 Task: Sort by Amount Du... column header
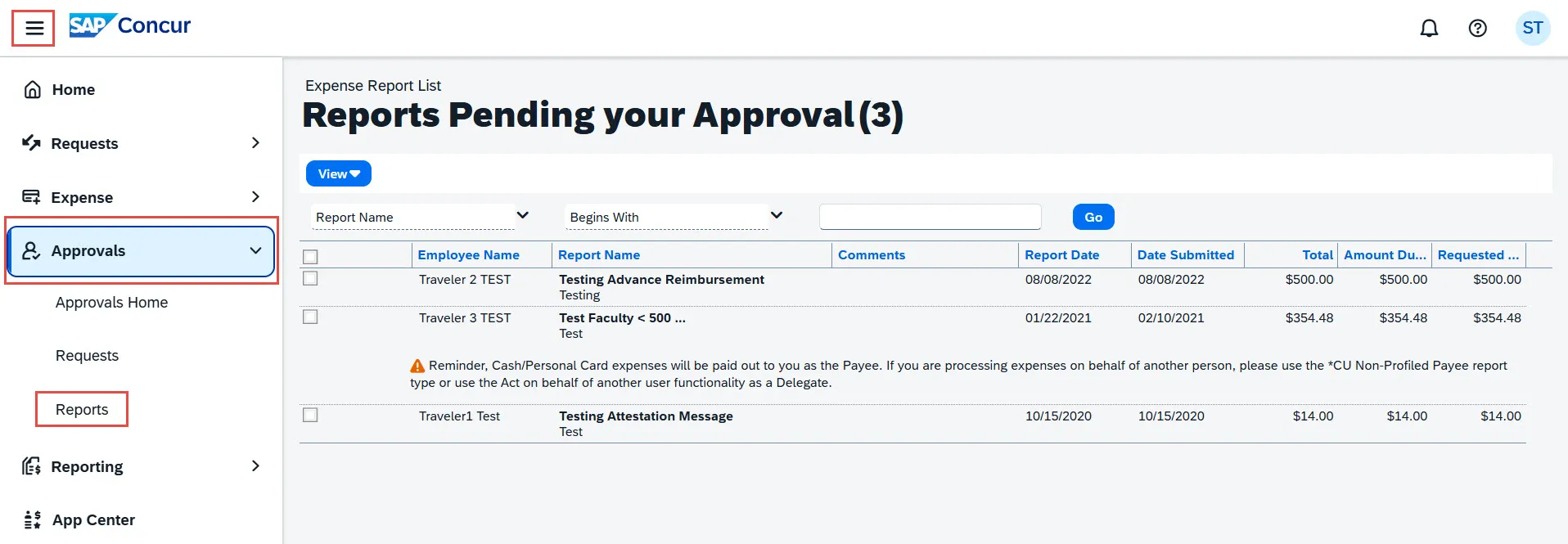pyautogui.click(x=1385, y=255)
